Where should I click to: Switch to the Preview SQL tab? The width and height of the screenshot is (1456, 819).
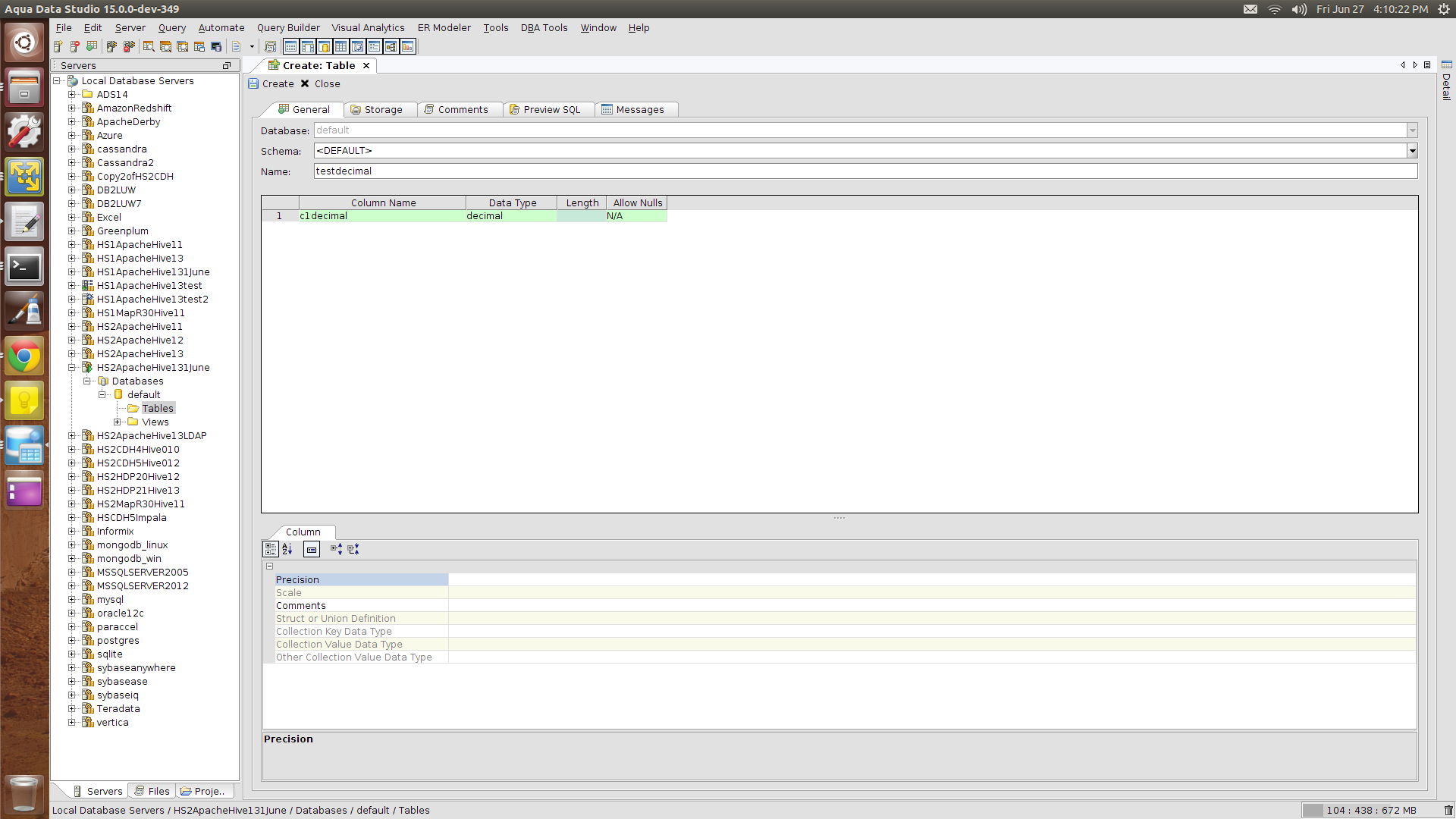pyautogui.click(x=544, y=110)
